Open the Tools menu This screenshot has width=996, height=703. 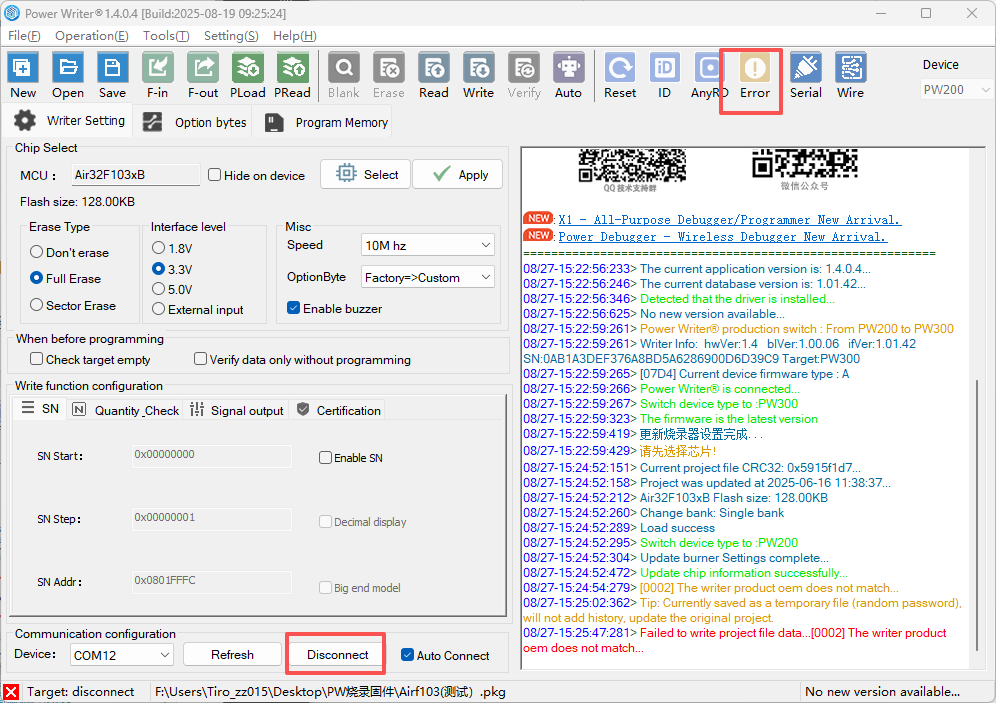point(166,36)
